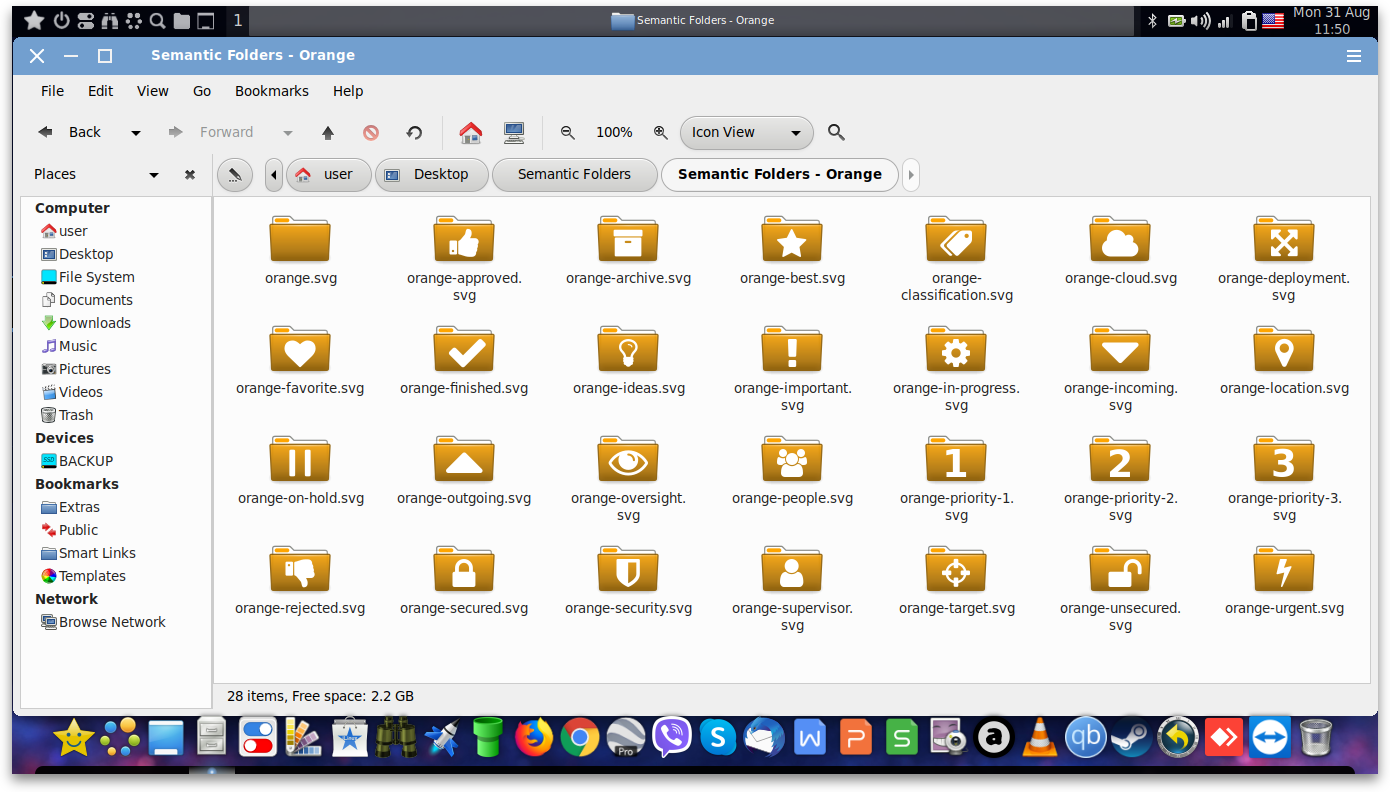Viewport: 1390px width, 792px height.
Task: Jump to the user path button
Action: pos(329,174)
